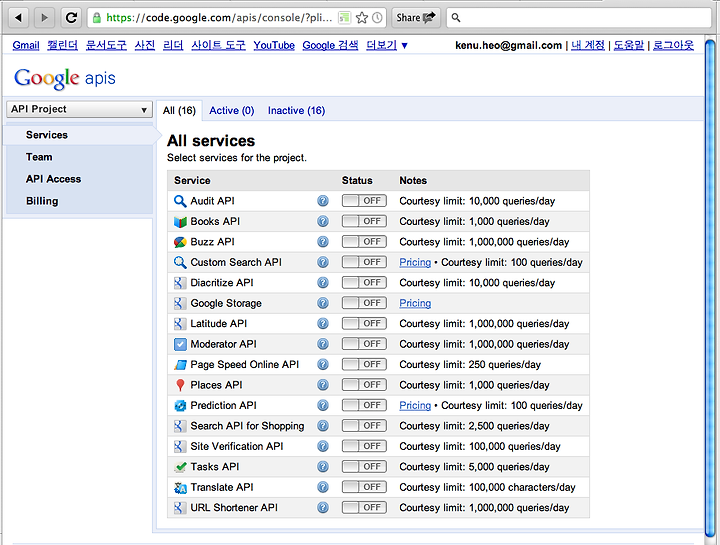Open the API Project dropdown
The height and width of the screenshot is (545, 720).
[79, 109]
